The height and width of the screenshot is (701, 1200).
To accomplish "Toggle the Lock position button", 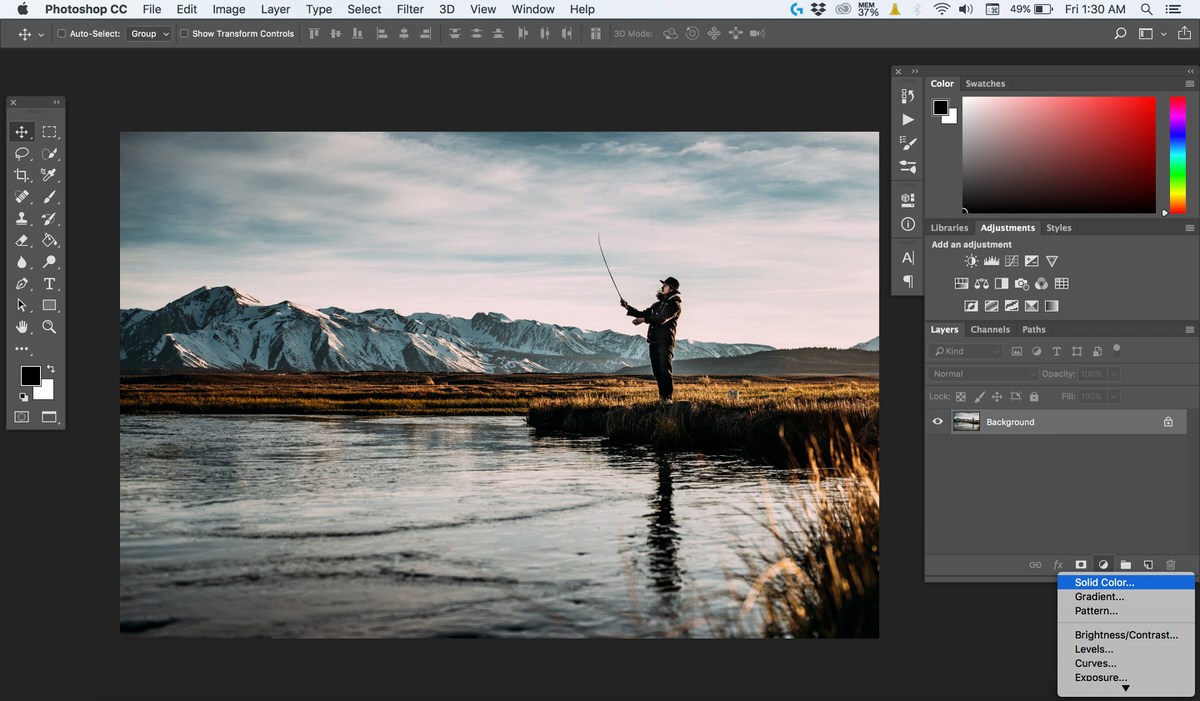I will tap(997, 397).
